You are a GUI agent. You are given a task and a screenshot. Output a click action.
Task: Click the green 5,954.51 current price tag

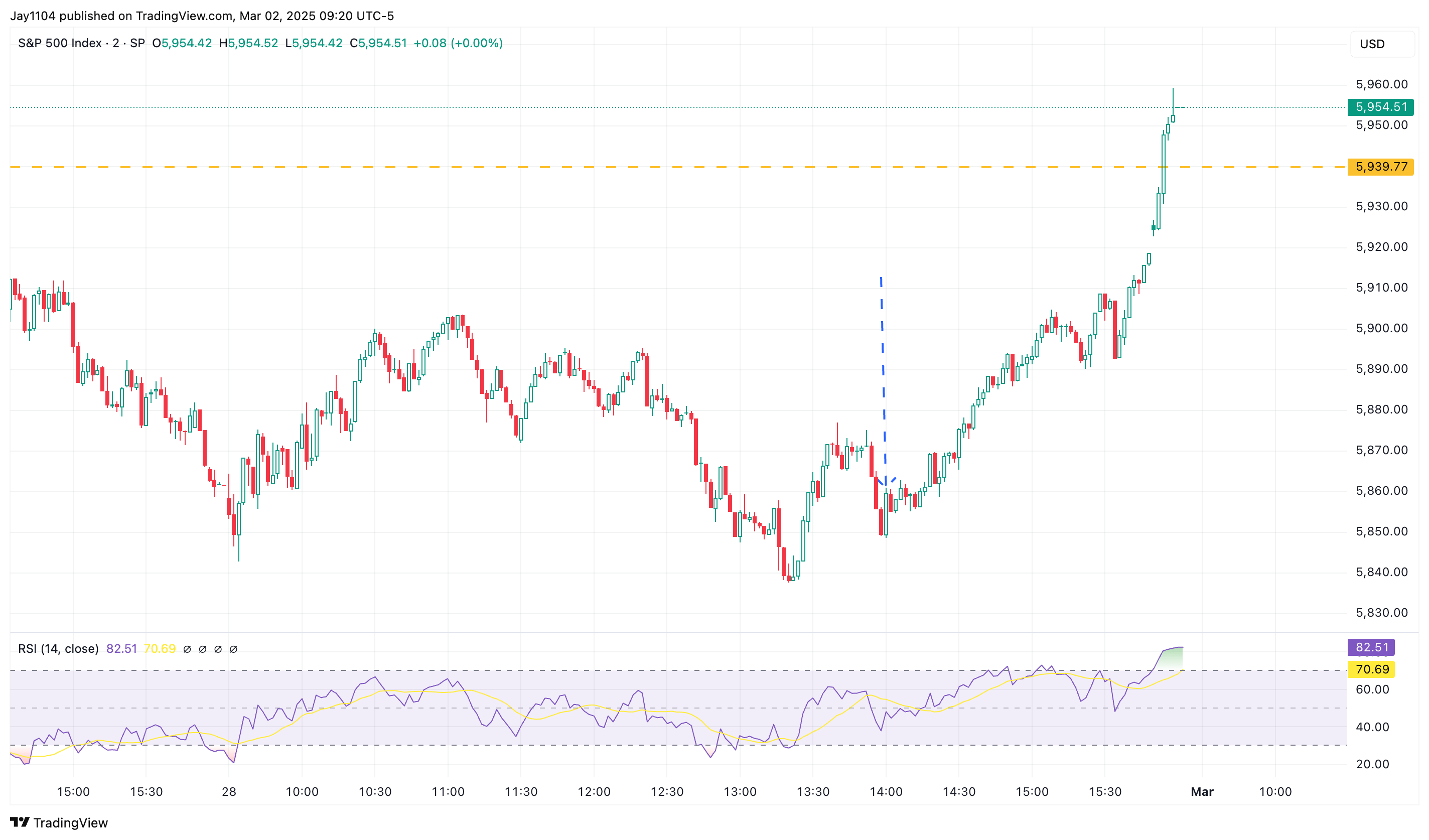click(x=1380, y=107)
